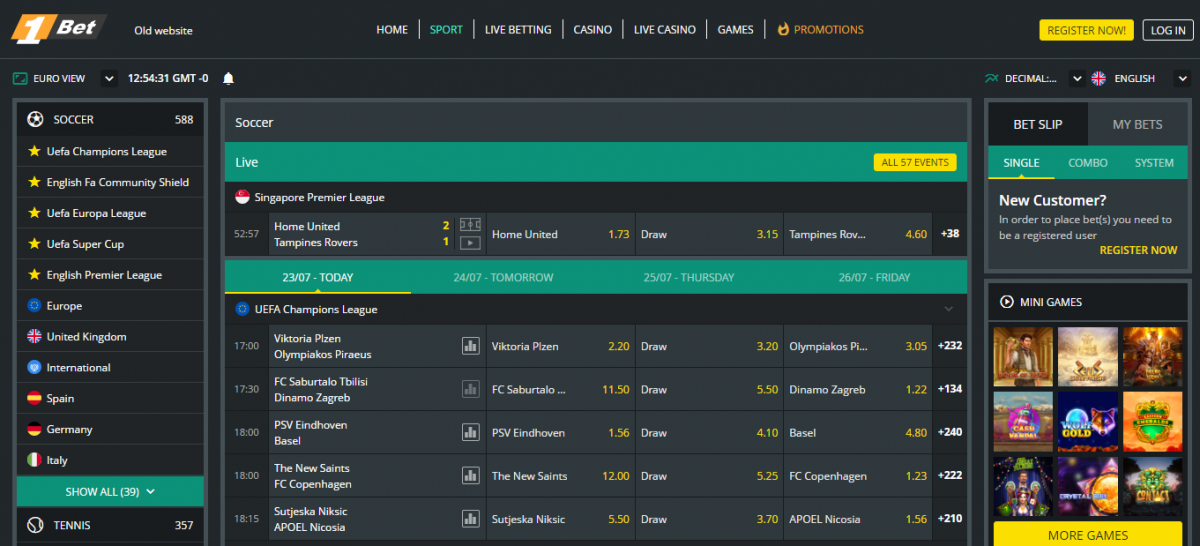Viewport: 1200px width, 546px height.
Task: Select the Combo bet type tab
Action: point(1087,163)
